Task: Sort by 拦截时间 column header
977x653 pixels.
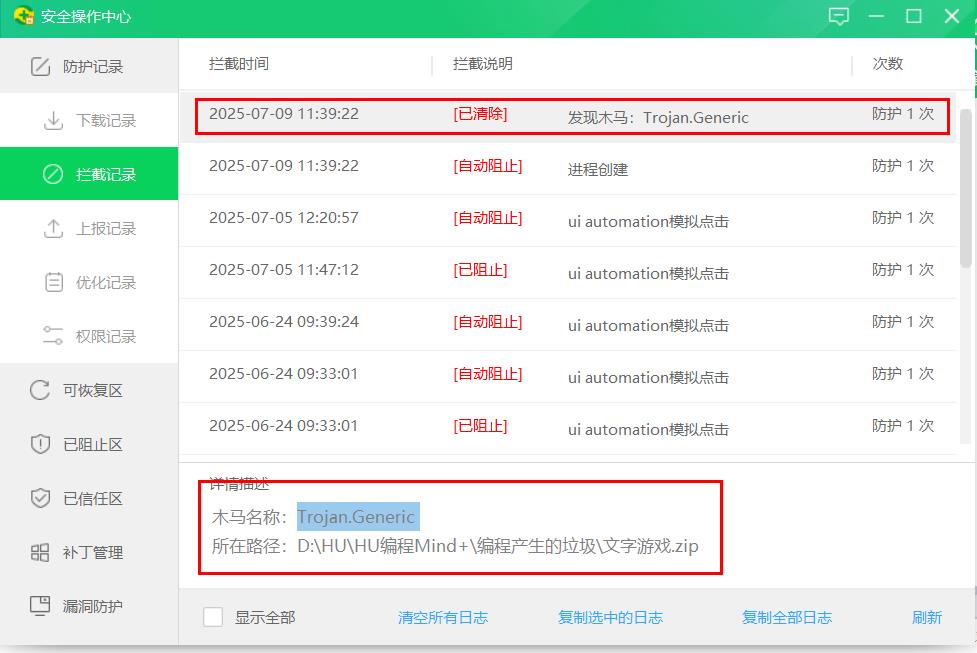Action: pos(239,64)
